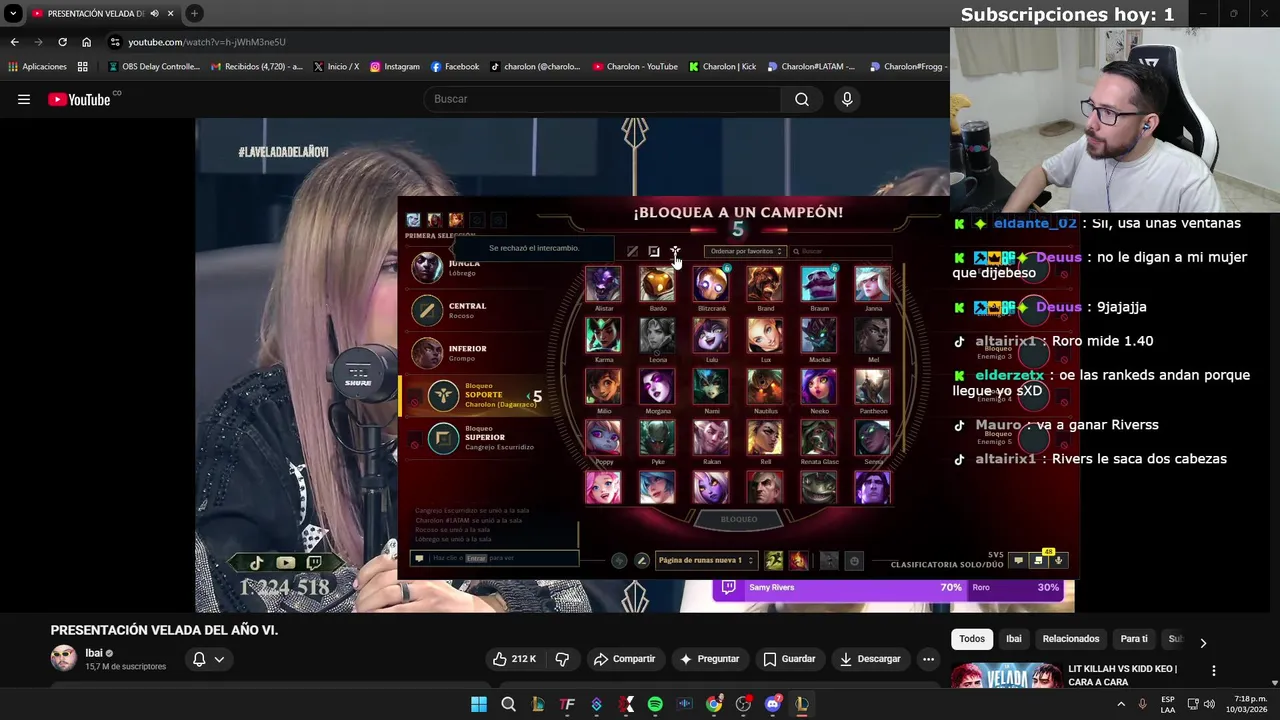Image resolution: width=1280 pixels, height=720 pixels.
Task: Open the Windows Start menu
Action: (479, 704)
